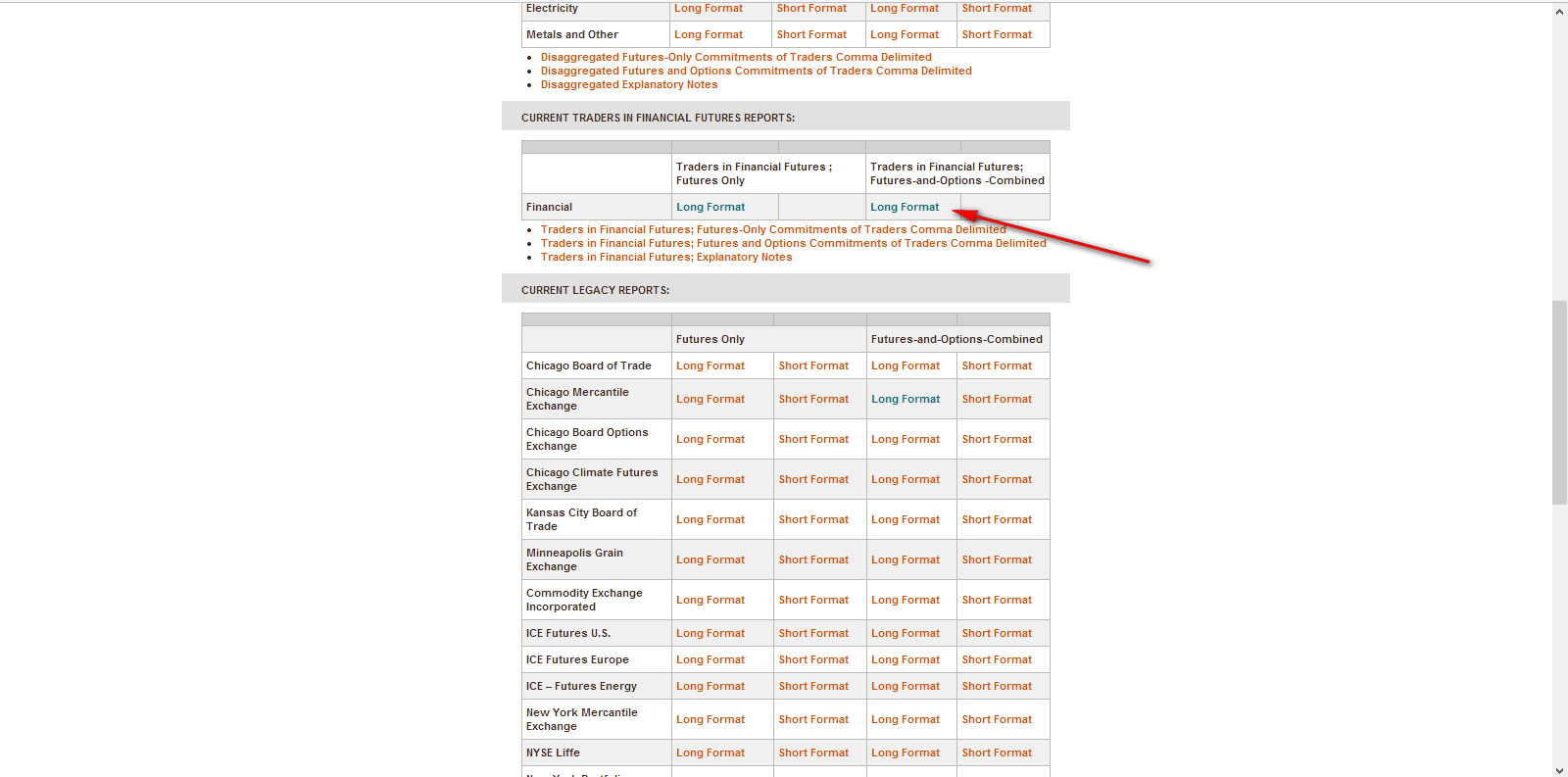1568x777 pixels.
Task: Open Commodity Exchange Incorporated Futures Only Short Format
Action: 813,600
